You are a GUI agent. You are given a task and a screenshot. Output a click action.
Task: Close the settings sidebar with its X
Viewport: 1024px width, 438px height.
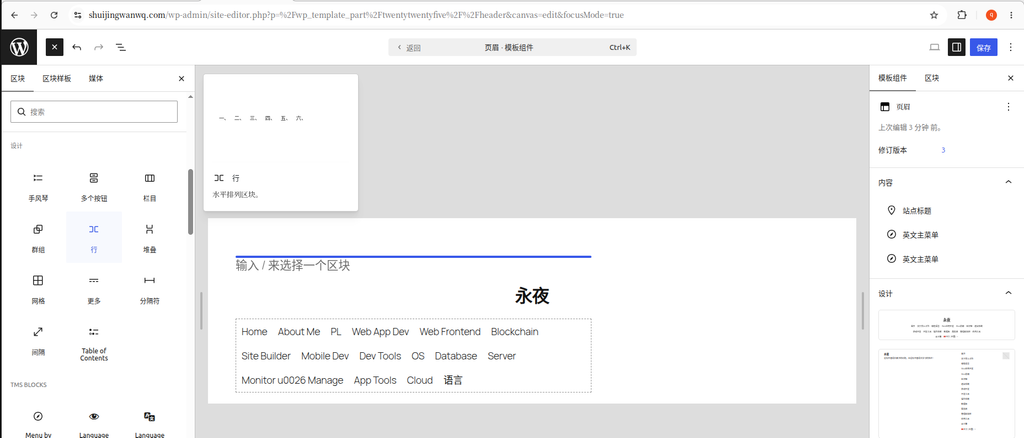(1010, 78)
